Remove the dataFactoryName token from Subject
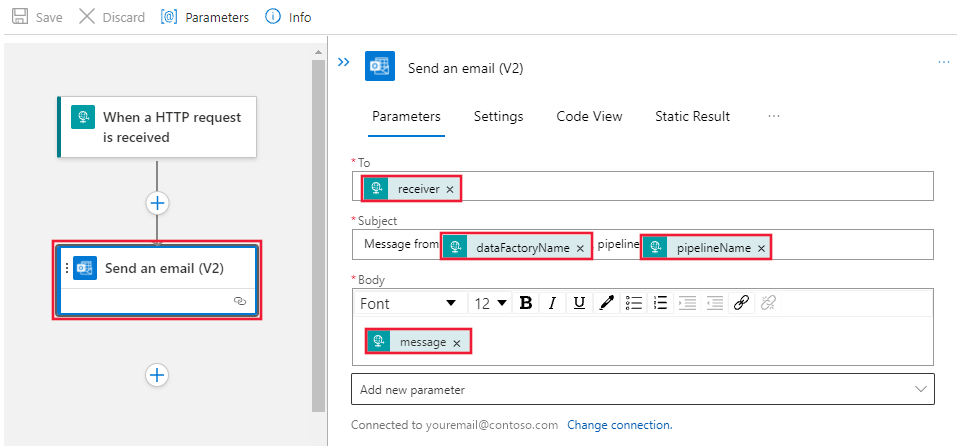The height and width of the screenshot is (446, 960). [x=580, y=248]
